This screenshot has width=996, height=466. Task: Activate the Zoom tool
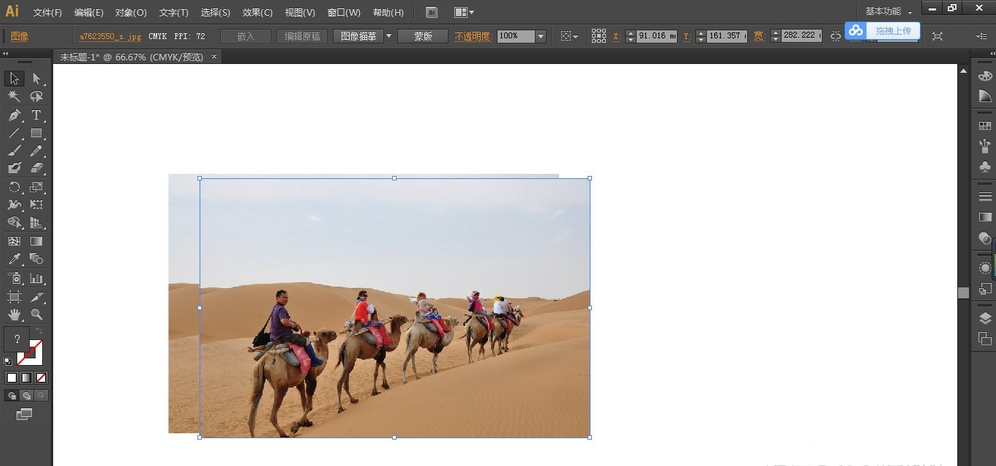pos(36,314)
